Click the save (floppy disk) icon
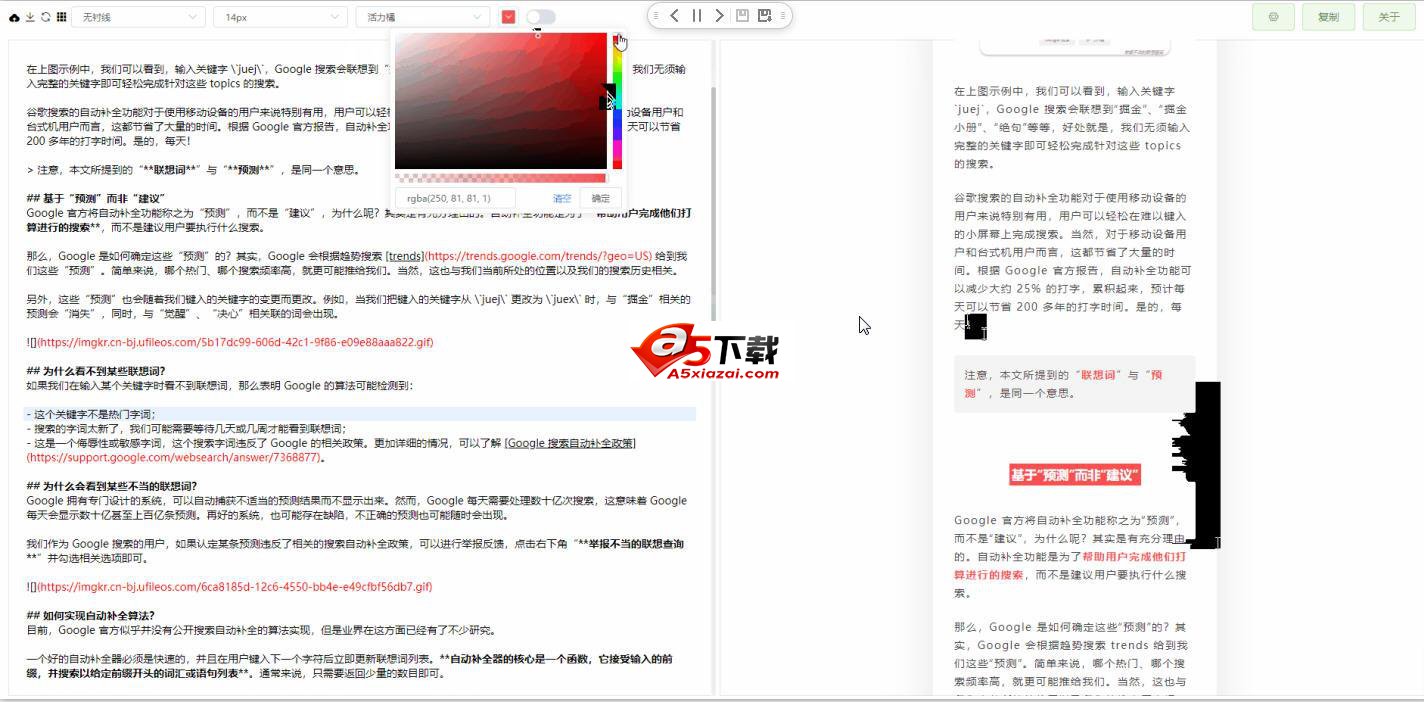This screenshot has width=1424, height=702. (x=742, y=15)
